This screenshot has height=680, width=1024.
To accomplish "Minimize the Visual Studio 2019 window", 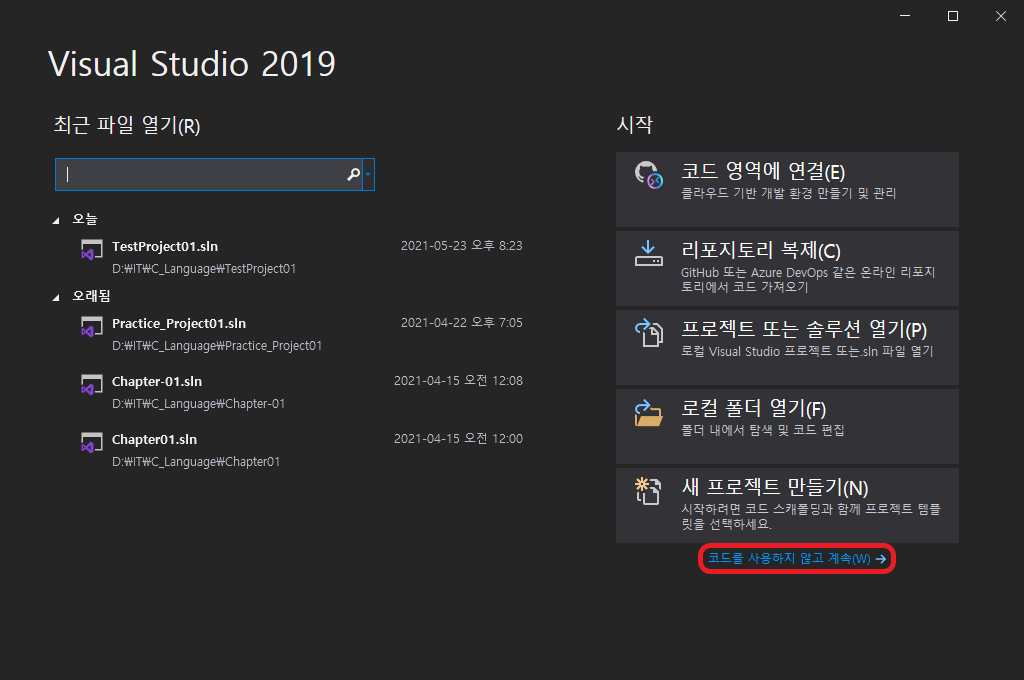I will pyautogui.click(x=905, y=16).
